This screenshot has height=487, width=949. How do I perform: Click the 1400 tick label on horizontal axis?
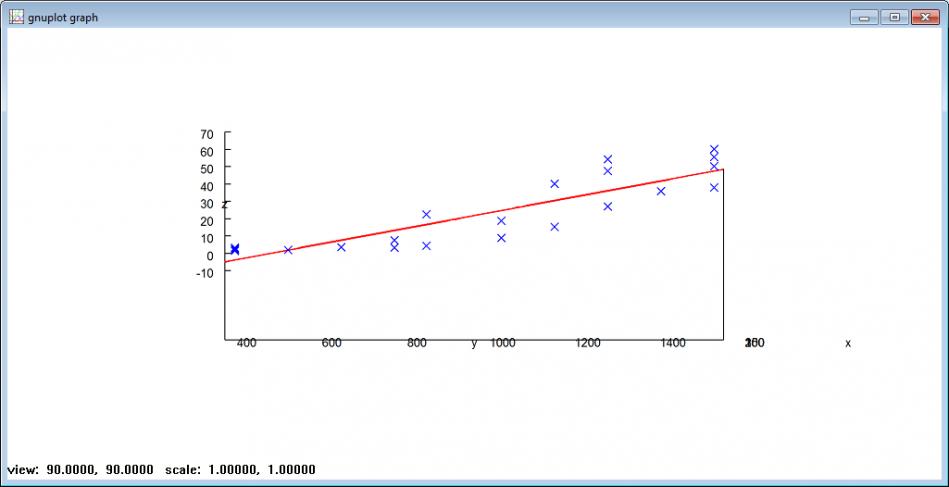(673, 343)
